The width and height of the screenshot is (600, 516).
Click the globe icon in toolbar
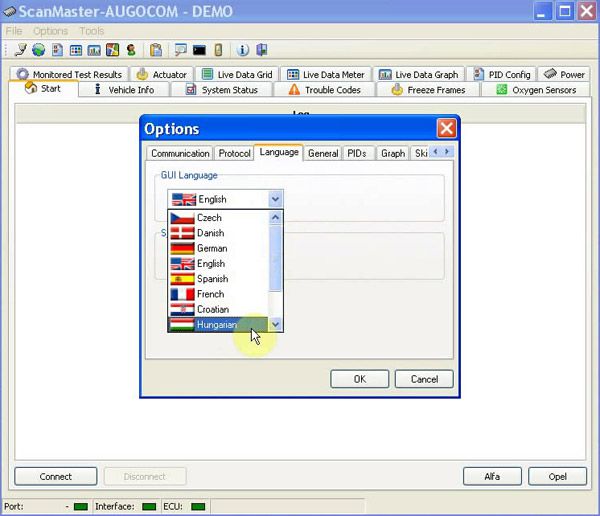[x=39, y=50]
